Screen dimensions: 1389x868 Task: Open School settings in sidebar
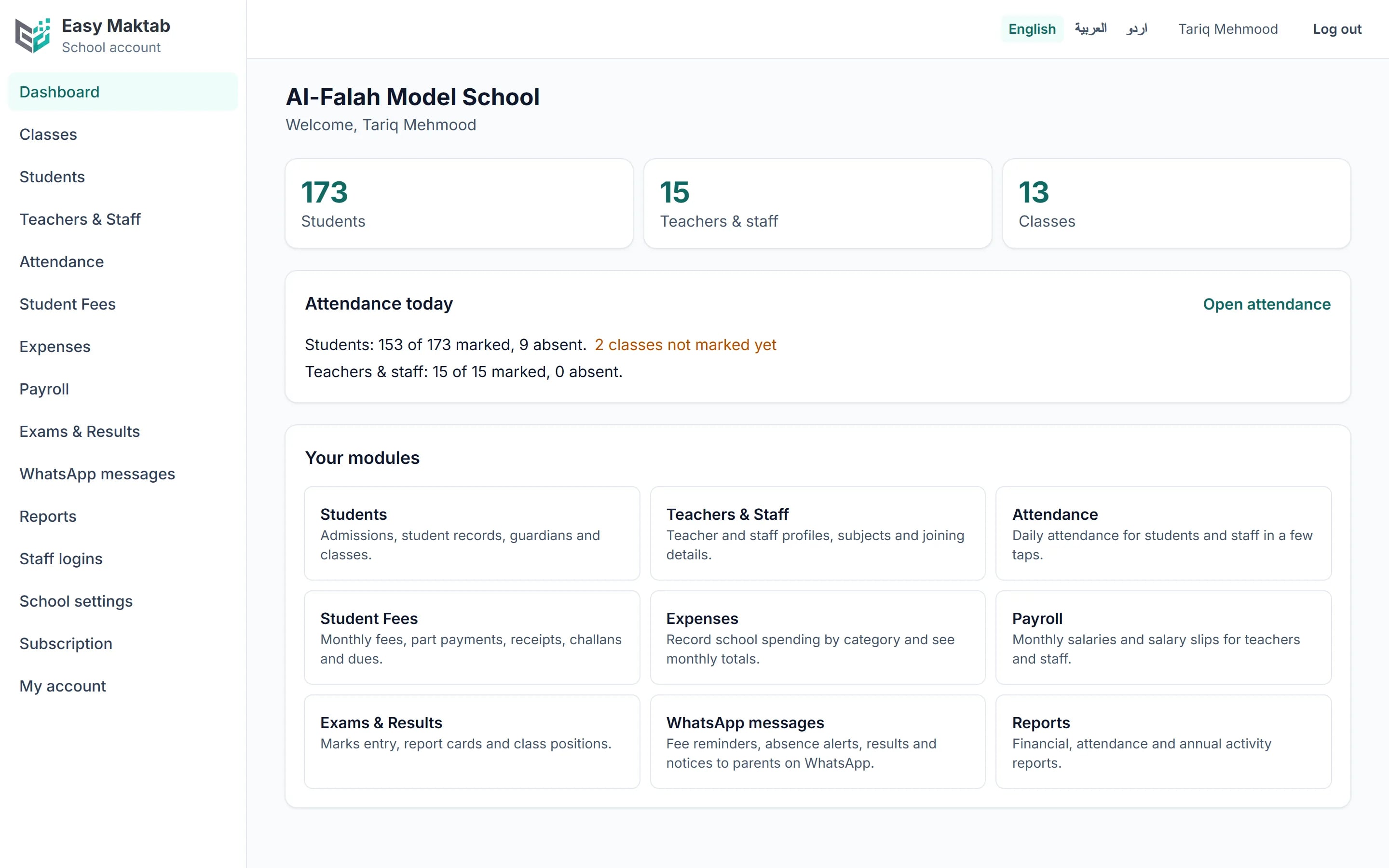[x=123, y=602]
